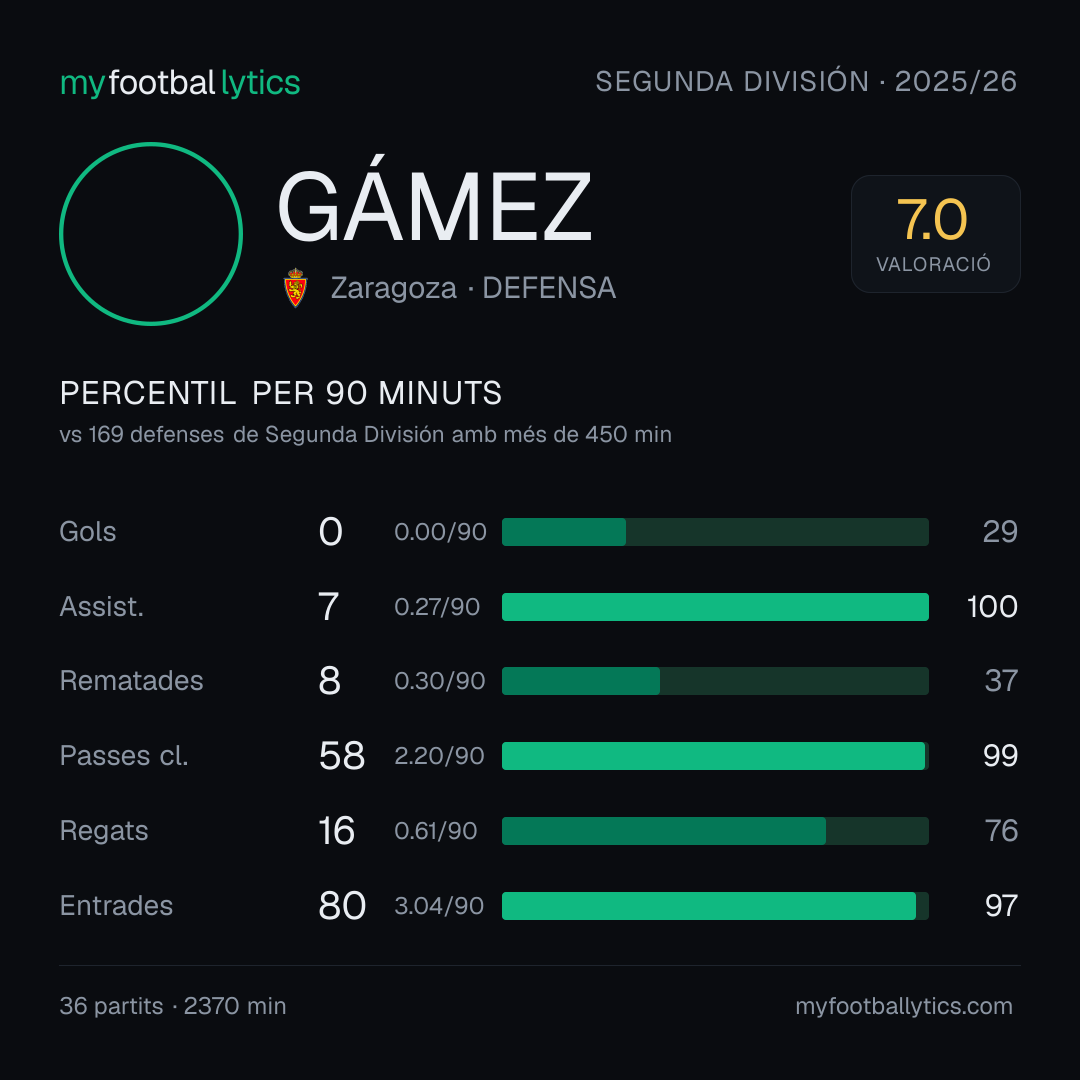Viewport: 1080px width, 1080px height.
Task: Click the 7.0 Valoració rating badge
Action: pos(935,233)
